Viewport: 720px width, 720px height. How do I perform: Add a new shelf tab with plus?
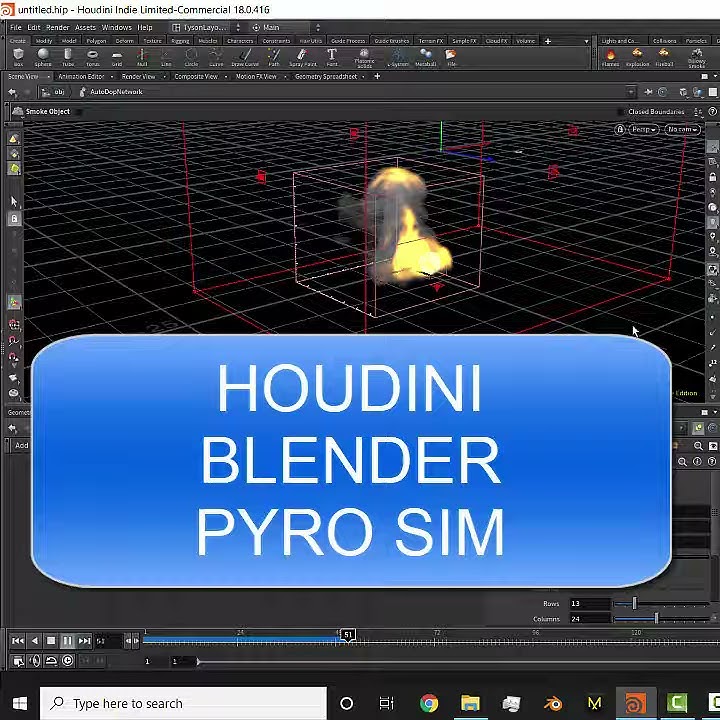click(547, 41)
